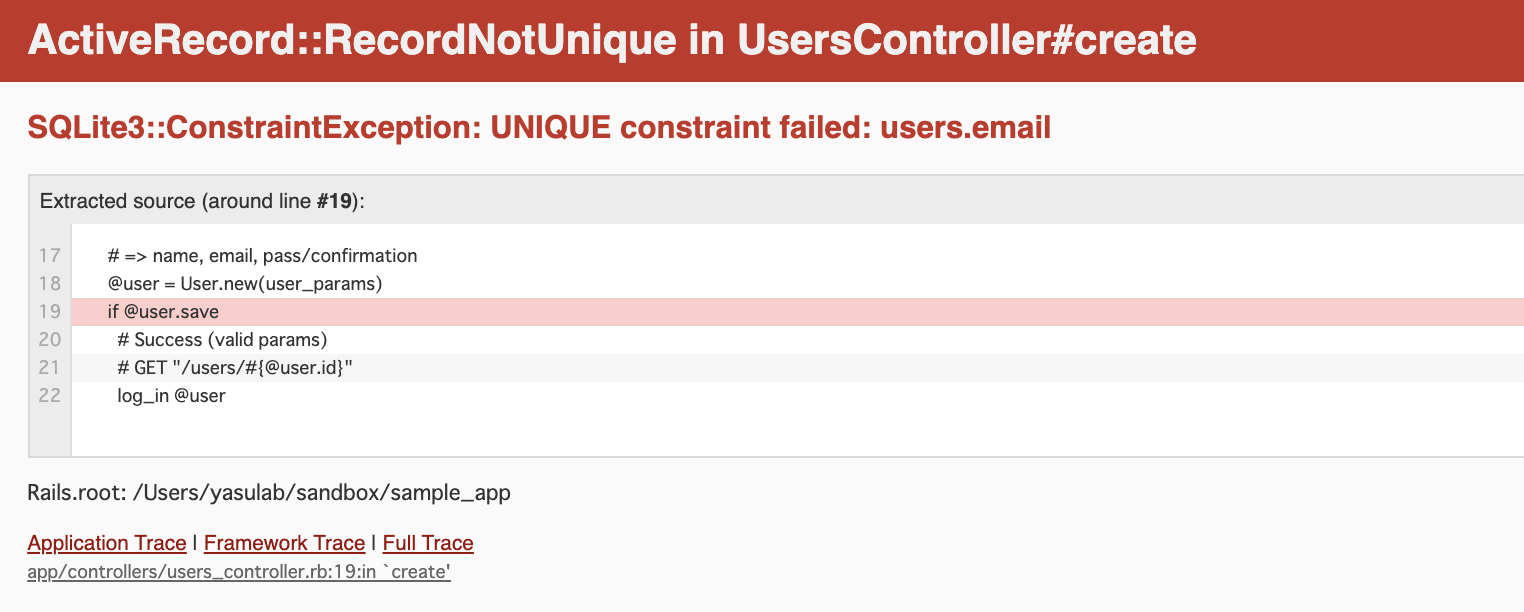This screenshot has width=1524, height=612.
Task: Select the UNIQUE constraint failed message
Action: (539, 127)
